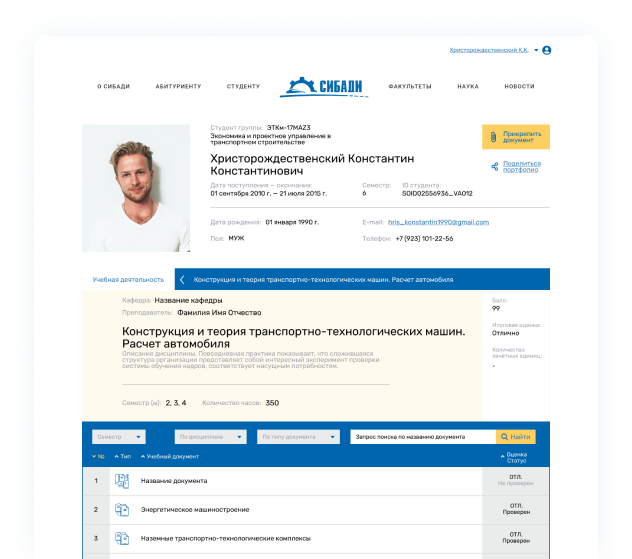This screenshot has height=559, width=632.
Task: Sort the table by № column
Action: coord(97,457)
